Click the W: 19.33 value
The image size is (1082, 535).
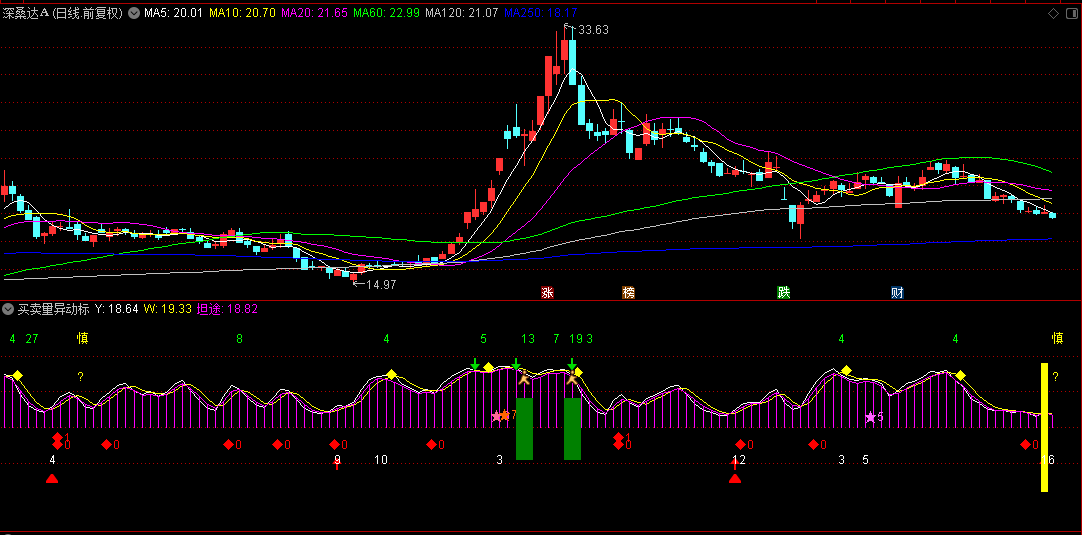(x=167, y=309)
